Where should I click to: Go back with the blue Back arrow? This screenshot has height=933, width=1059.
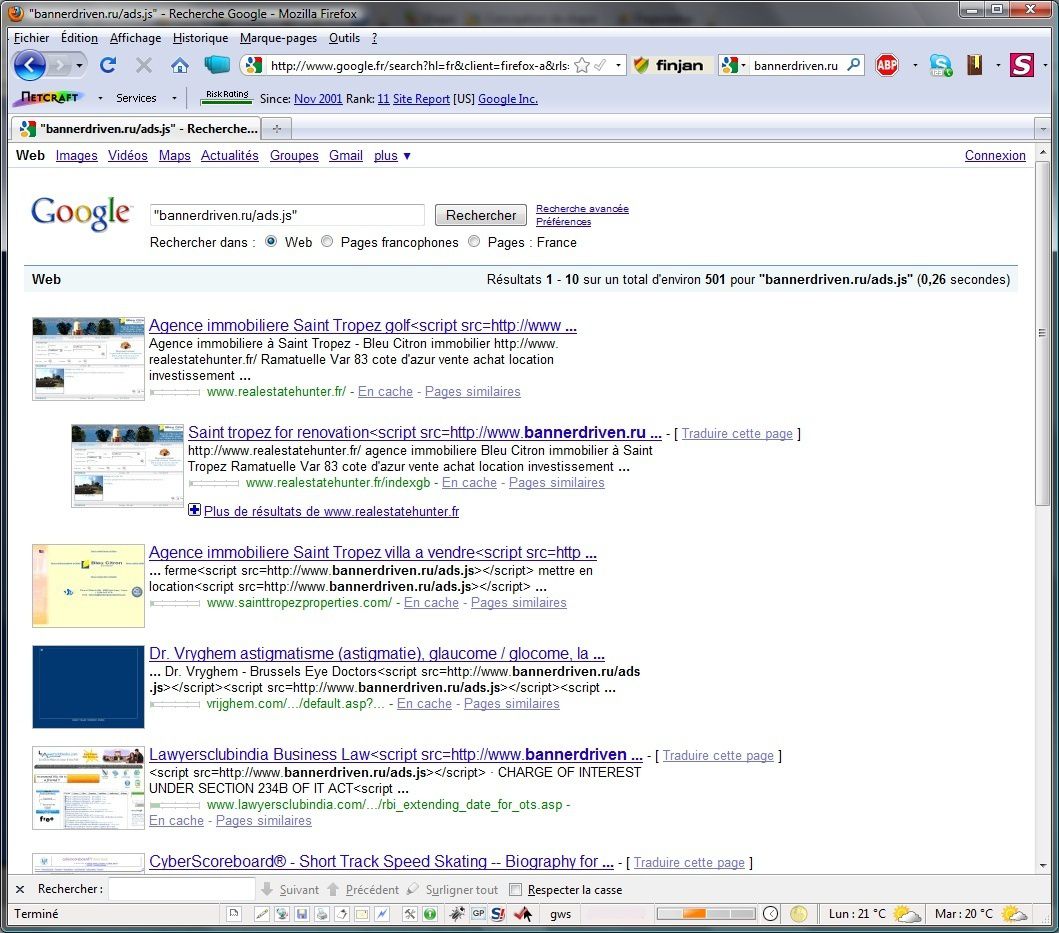coord(30,66)
